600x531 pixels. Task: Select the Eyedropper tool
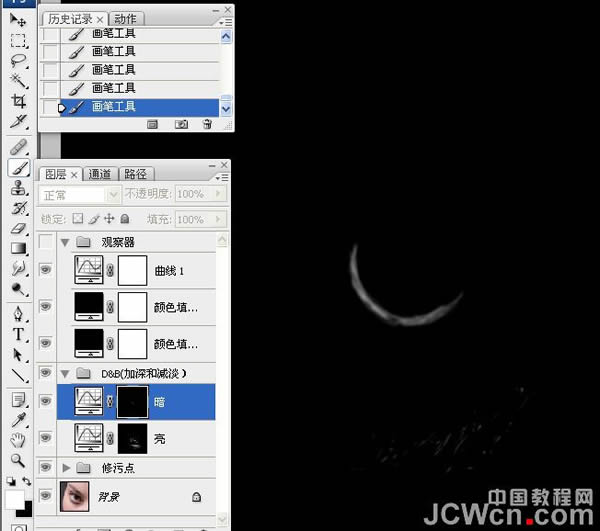(x=18, y=420)
